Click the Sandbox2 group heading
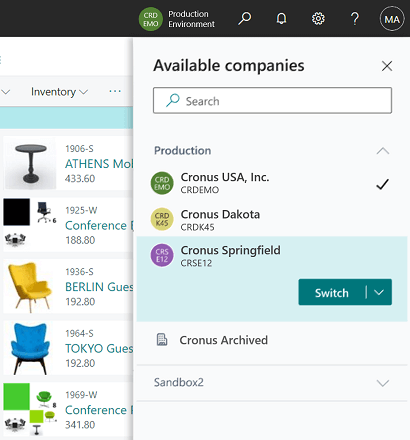Image resolution: width=410 pixels, height=440 pixels. tap(179, 382)
